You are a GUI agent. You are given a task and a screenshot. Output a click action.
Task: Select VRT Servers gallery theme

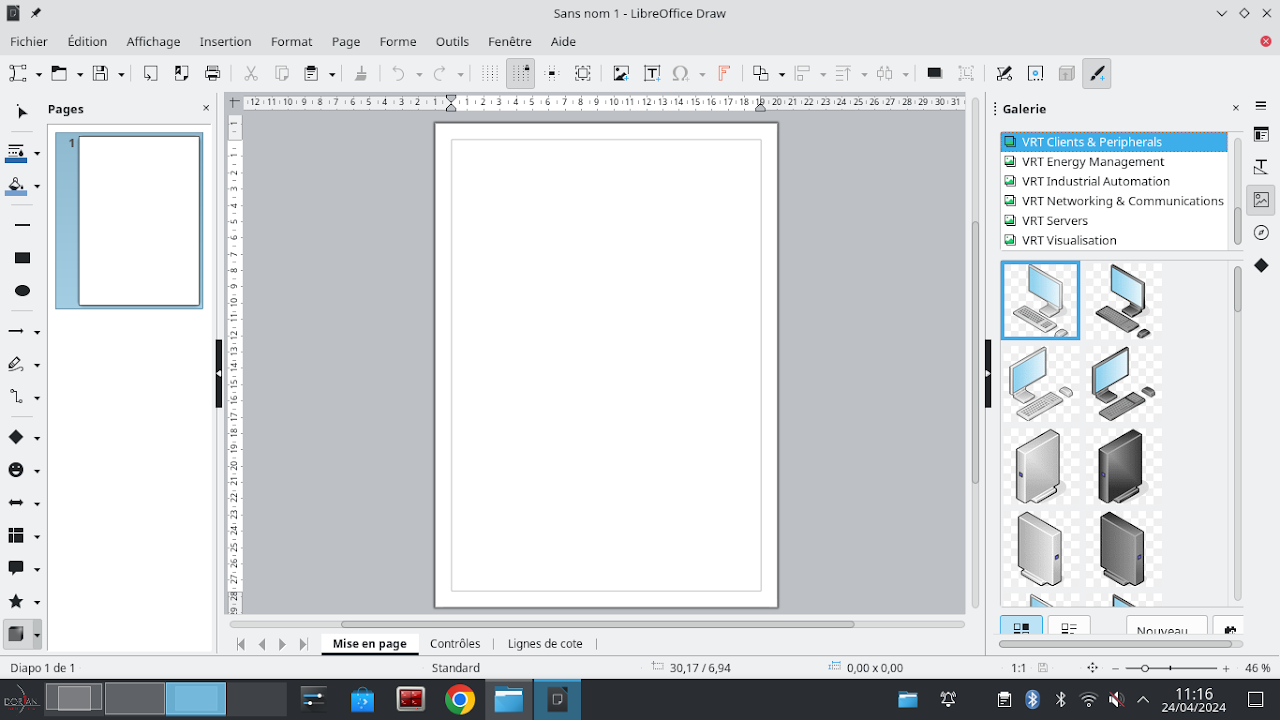[x=1054, y=220]
